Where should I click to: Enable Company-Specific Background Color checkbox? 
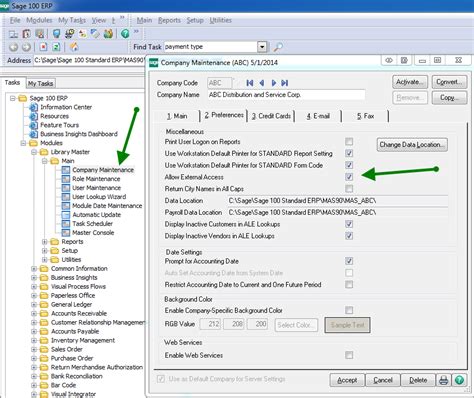[x=349, y=310]
